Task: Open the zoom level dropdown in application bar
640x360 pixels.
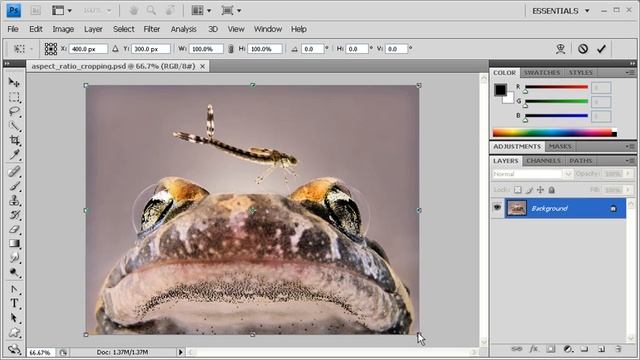Action: click(x=97, y=11)
